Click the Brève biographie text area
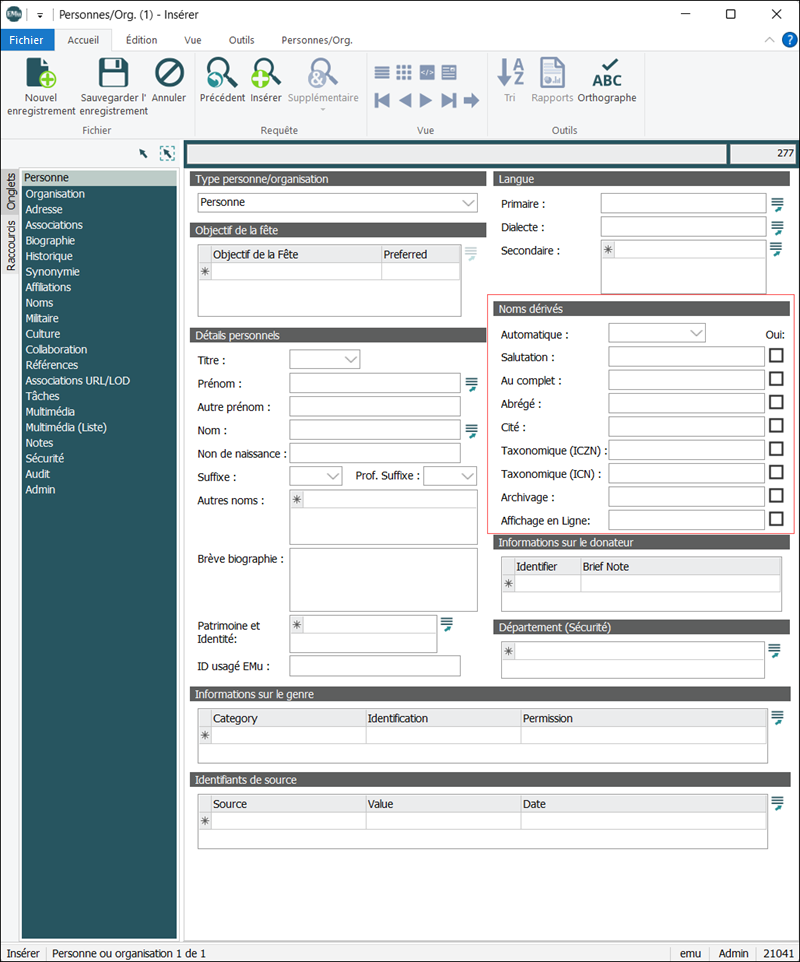This screenshot has width=800, height=962. pos(383,580)
